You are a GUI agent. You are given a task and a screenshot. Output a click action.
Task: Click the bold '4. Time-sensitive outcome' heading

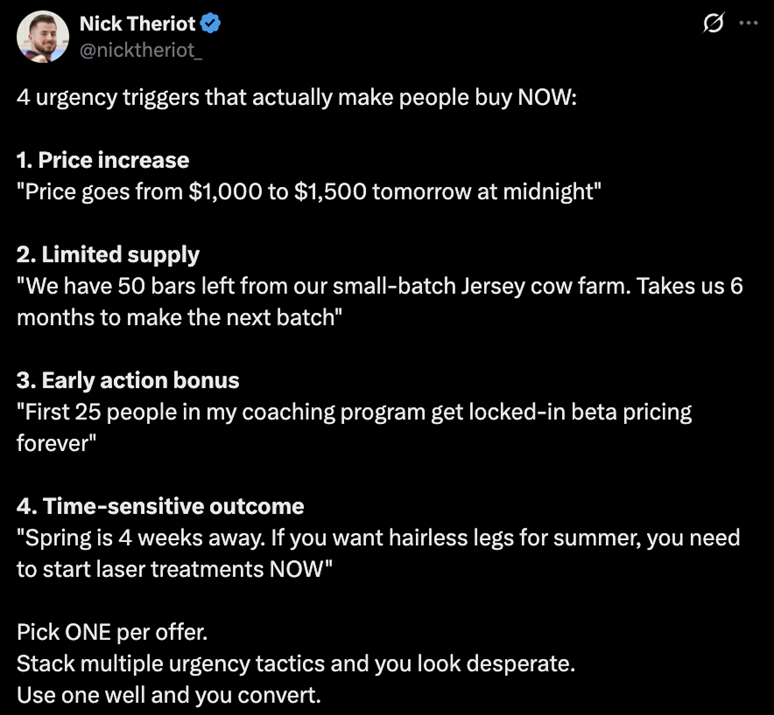pyautogui.click(x=160, y=506)
